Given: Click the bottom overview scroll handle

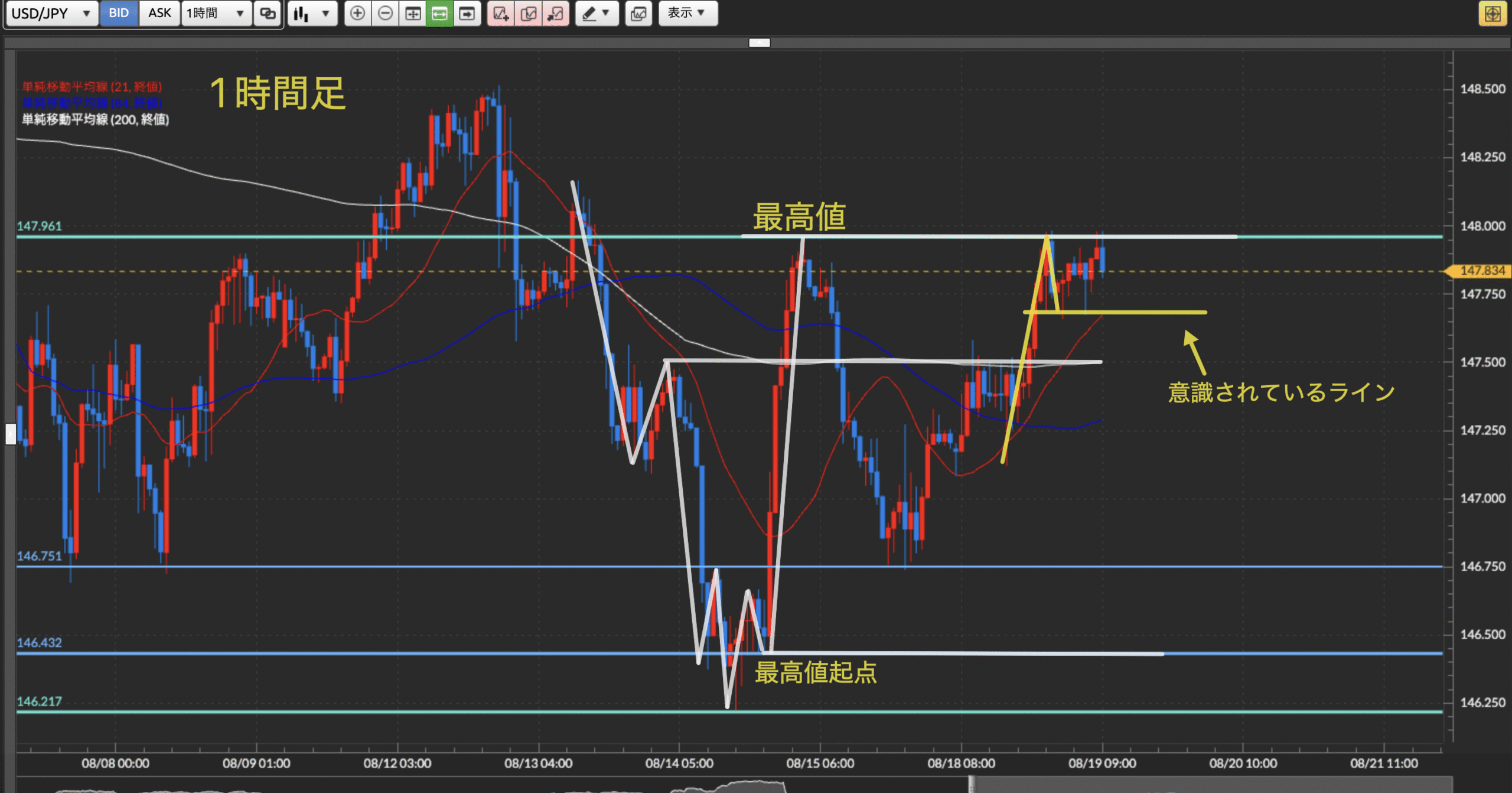Looking at the screenshot, I should [x=971, y=785].
